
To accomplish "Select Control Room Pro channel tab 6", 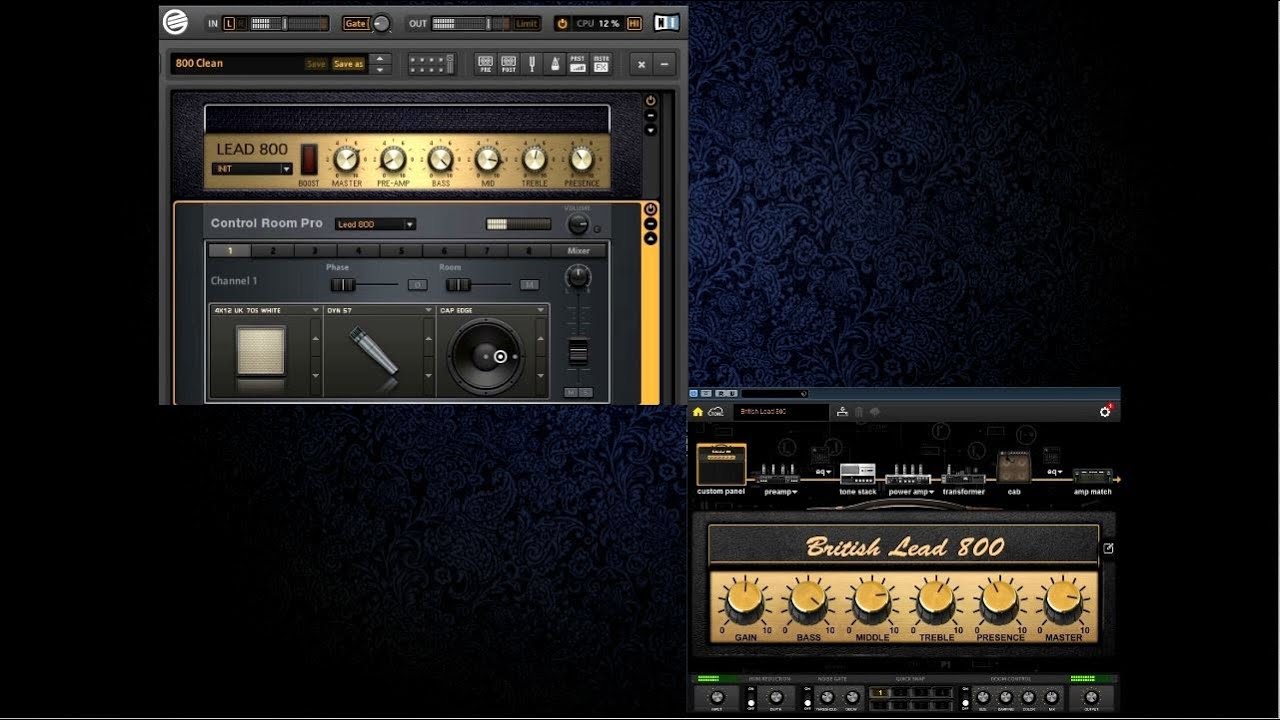I will click(444, 251).
